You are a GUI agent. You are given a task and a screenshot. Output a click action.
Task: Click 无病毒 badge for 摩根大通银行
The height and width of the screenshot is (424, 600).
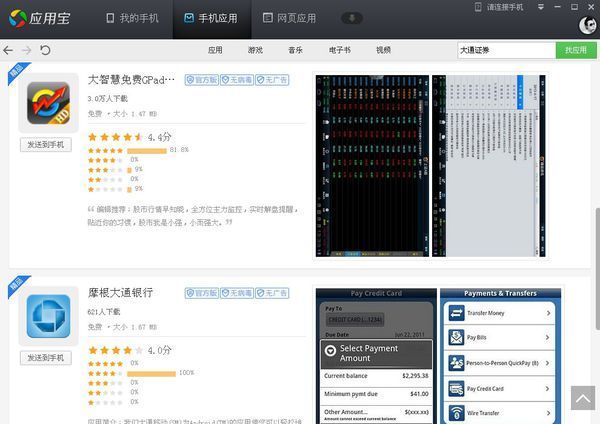pos(237,293)
